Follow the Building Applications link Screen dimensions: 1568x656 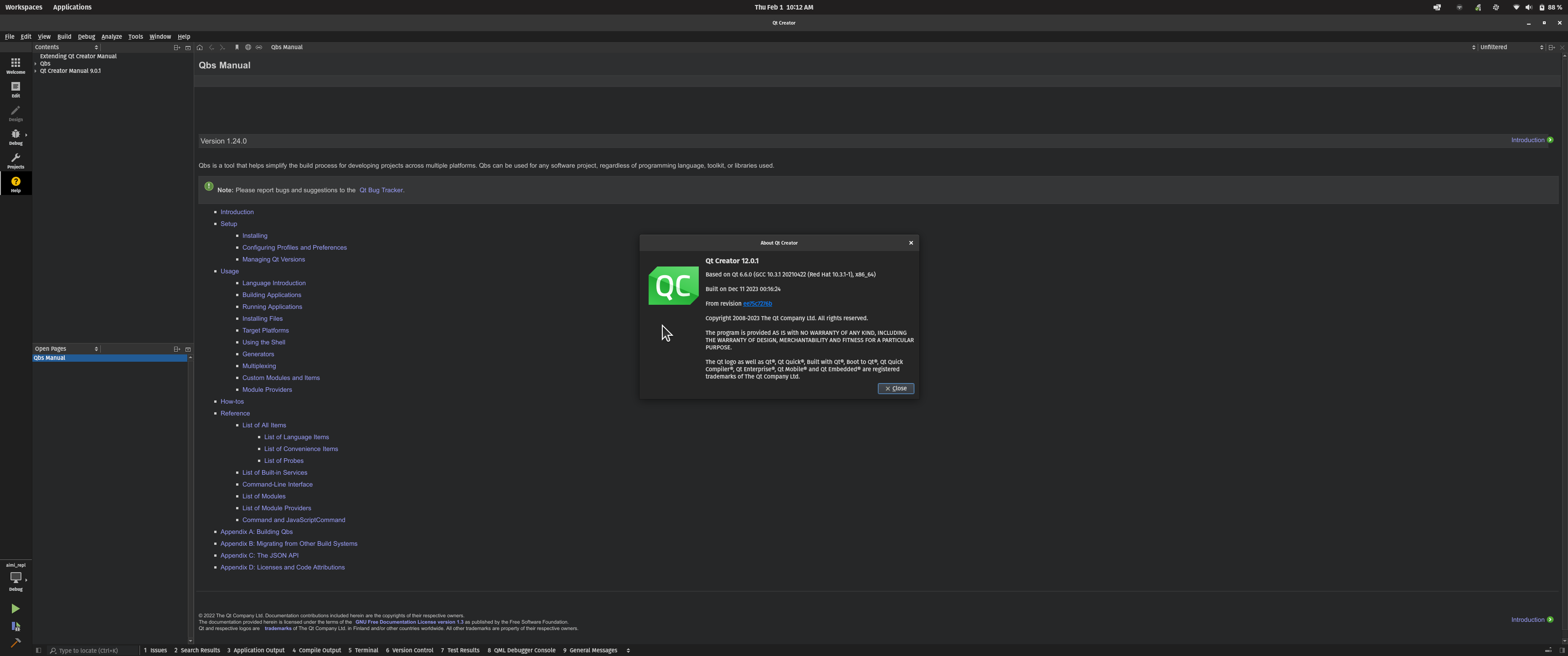[272, 295]
